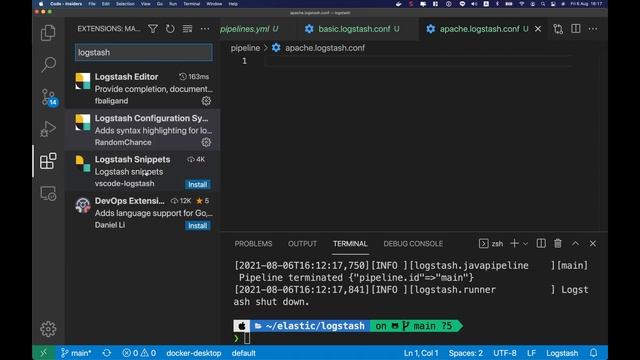Close the terminal panel

point(593,244)
